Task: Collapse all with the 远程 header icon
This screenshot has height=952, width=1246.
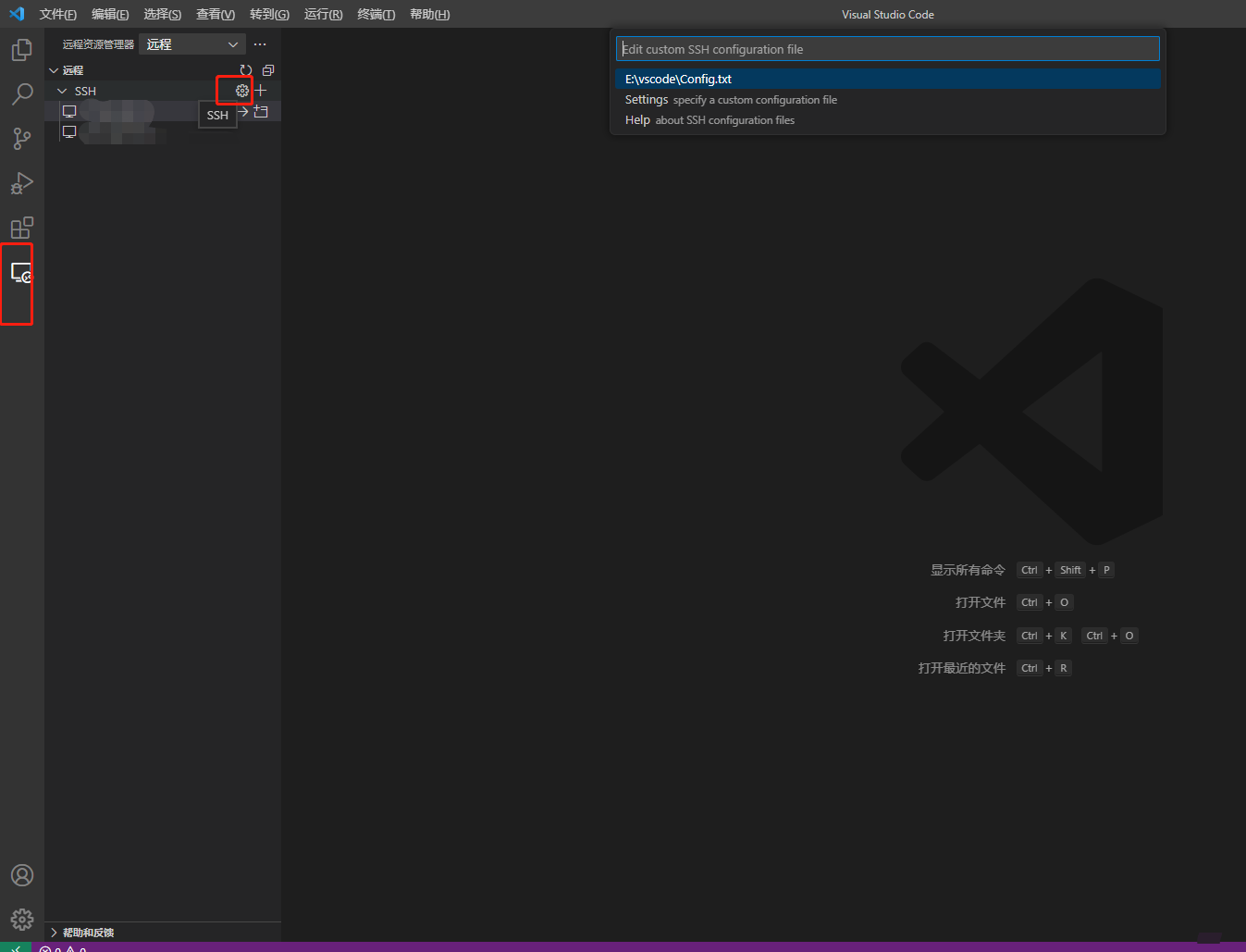Action: pyautogui.click(x=268, y=70)
